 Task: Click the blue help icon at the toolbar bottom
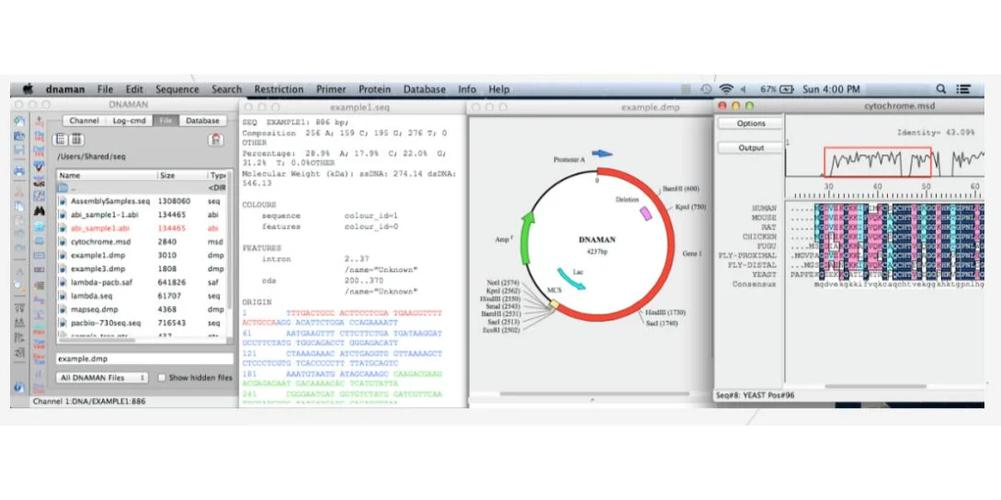pyautogui.click(x=19, y=387)
